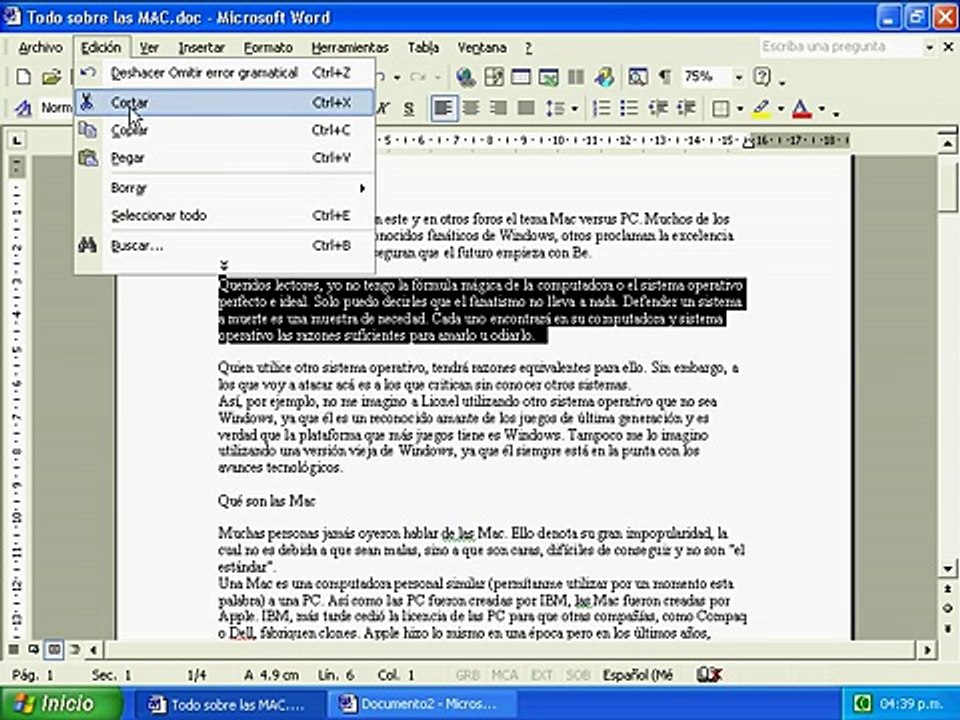This screenshot has height=720, width=960.
Task: Click the New blank document icon
Action: click(23, 77)
